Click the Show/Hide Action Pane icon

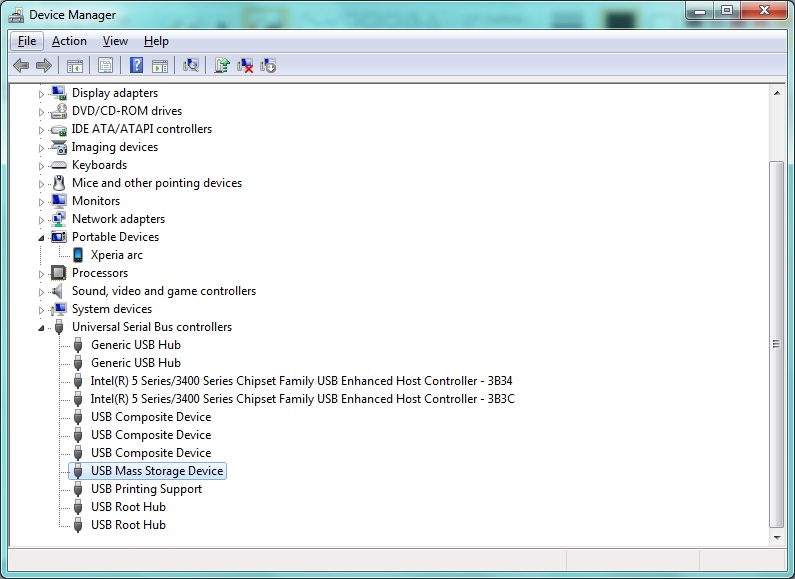[160, 65]
